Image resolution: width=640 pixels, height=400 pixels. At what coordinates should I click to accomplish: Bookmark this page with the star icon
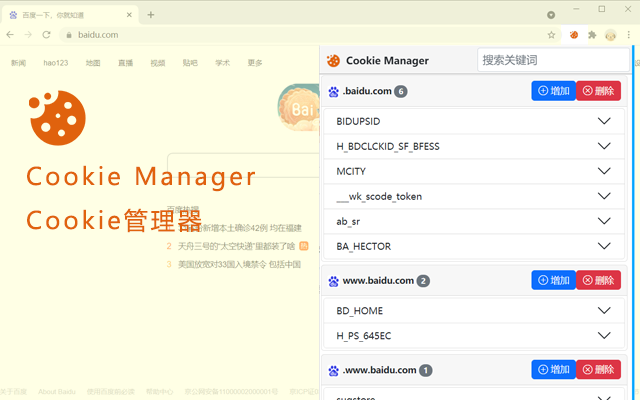pyautogui.click(x=551, y=35)
